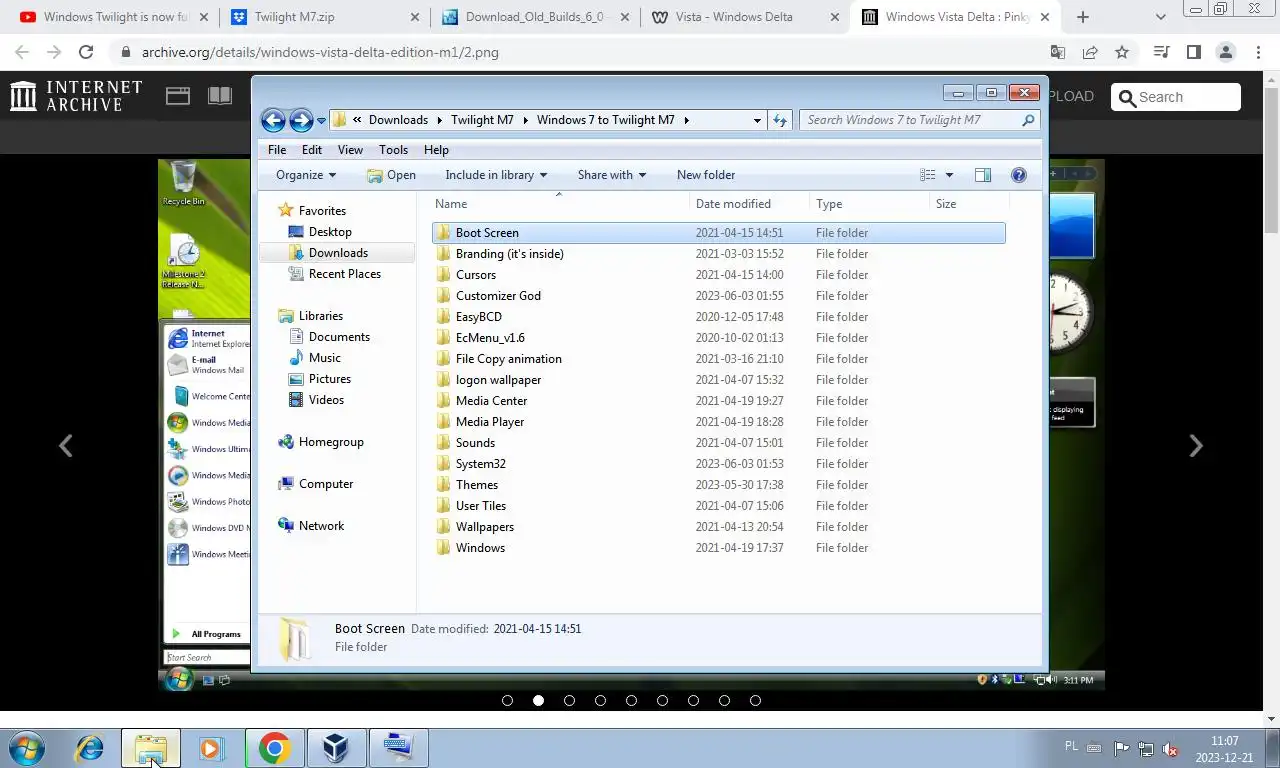The width and height of the screenshot is (1280, 768).
Task: Go back in the Explorer window
Action: pos(273,120)
